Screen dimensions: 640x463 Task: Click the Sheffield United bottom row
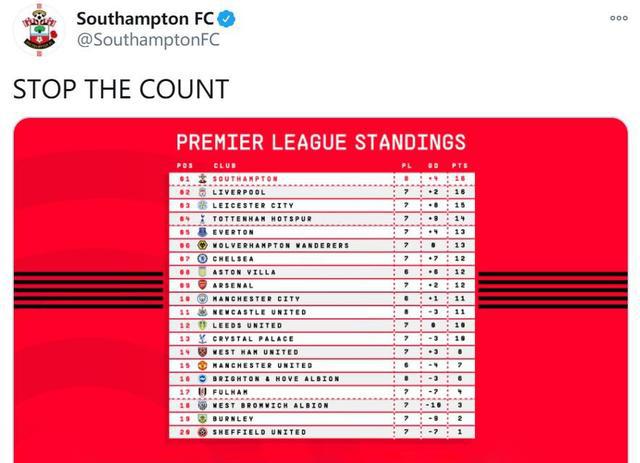[x=320, y=434]
